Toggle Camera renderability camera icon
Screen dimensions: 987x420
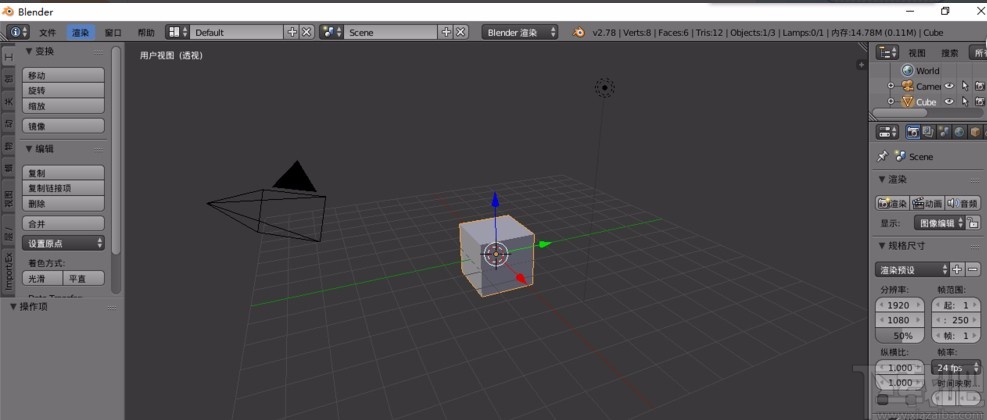(979, 86)
